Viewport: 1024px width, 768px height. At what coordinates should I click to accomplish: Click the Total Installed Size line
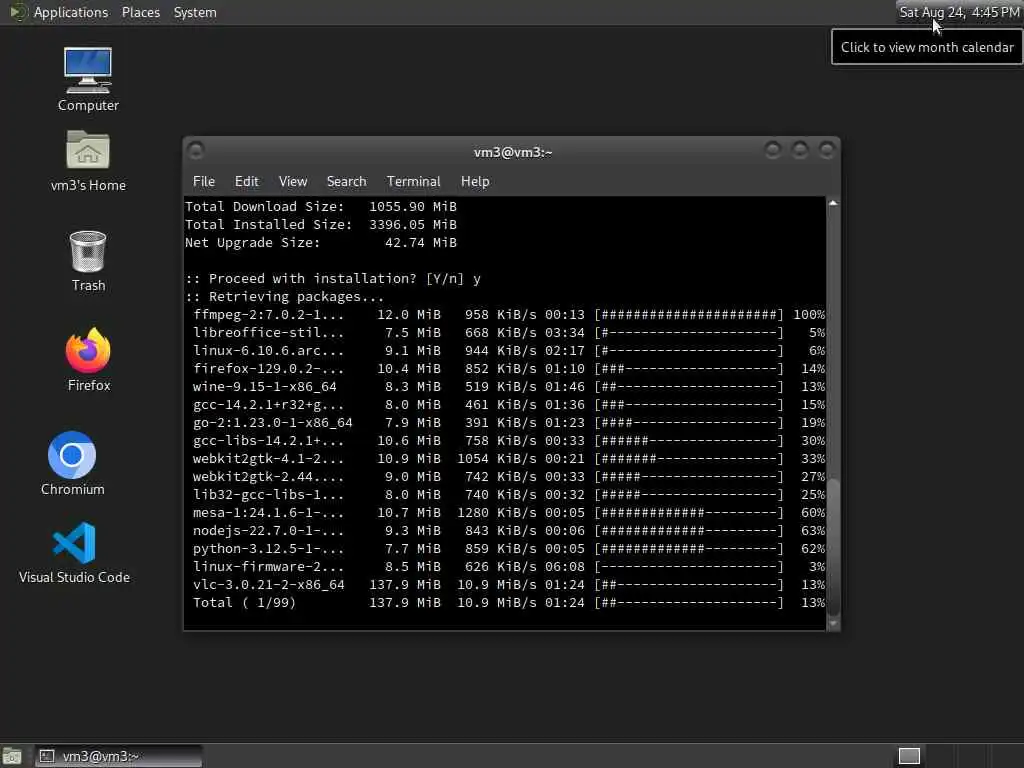pos(321,225)
